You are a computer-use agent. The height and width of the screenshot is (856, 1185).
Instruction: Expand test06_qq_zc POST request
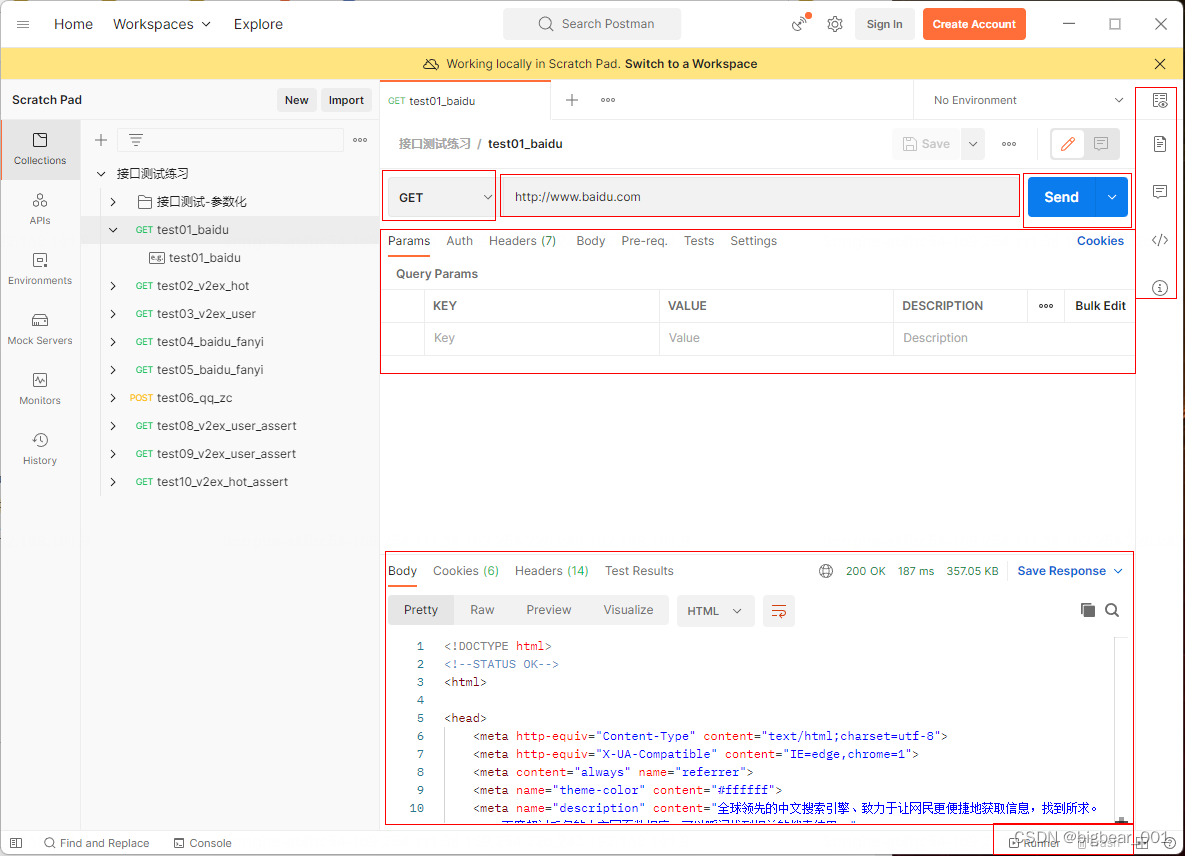point(113,397)
